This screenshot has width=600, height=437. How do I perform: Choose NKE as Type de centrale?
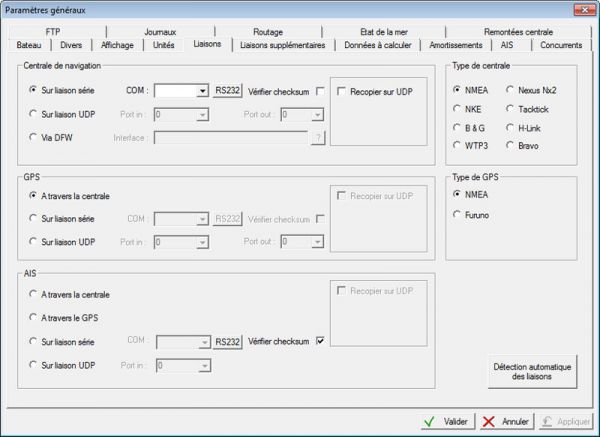click(458, 109)
